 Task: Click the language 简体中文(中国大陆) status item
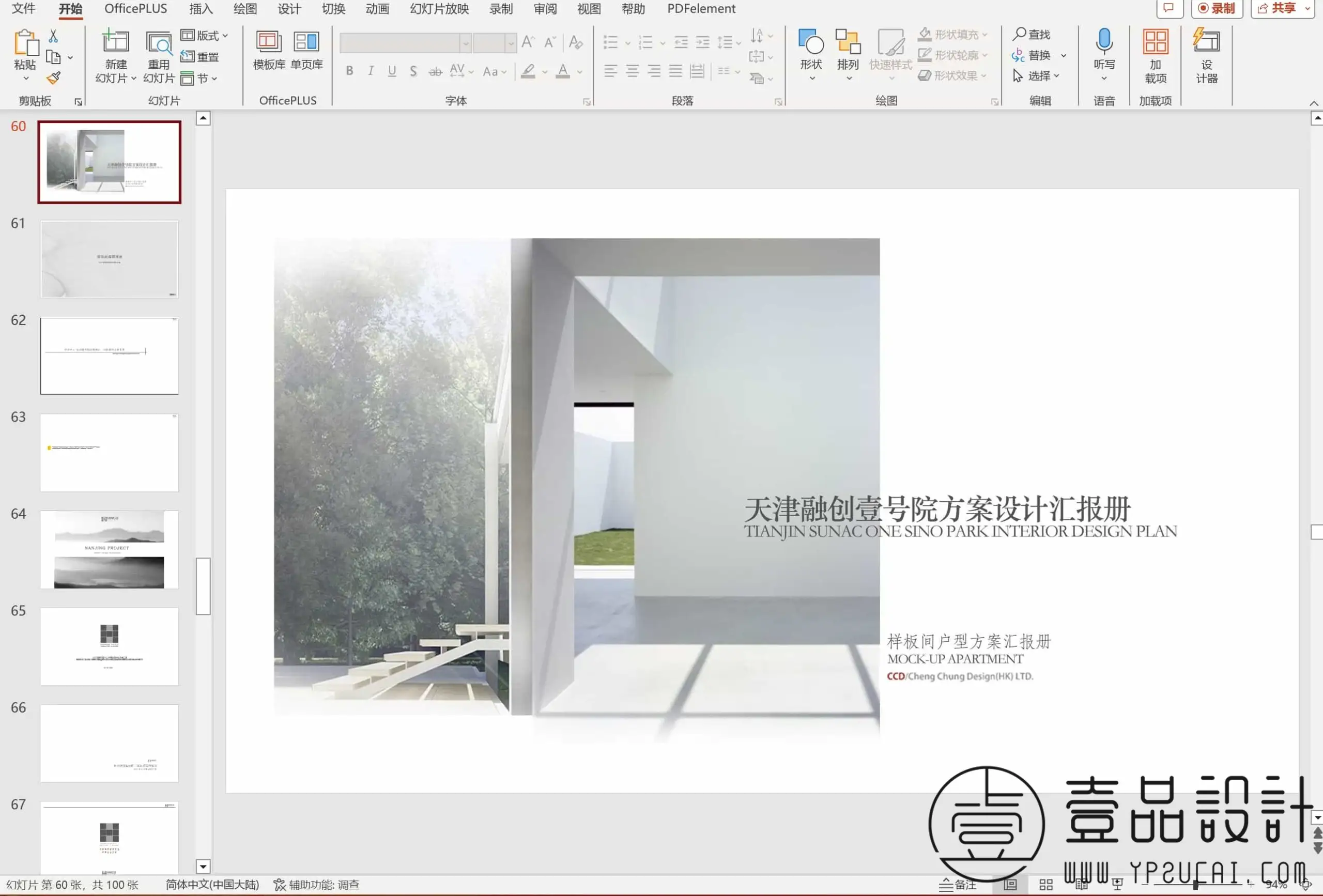(x=212, y=884)
